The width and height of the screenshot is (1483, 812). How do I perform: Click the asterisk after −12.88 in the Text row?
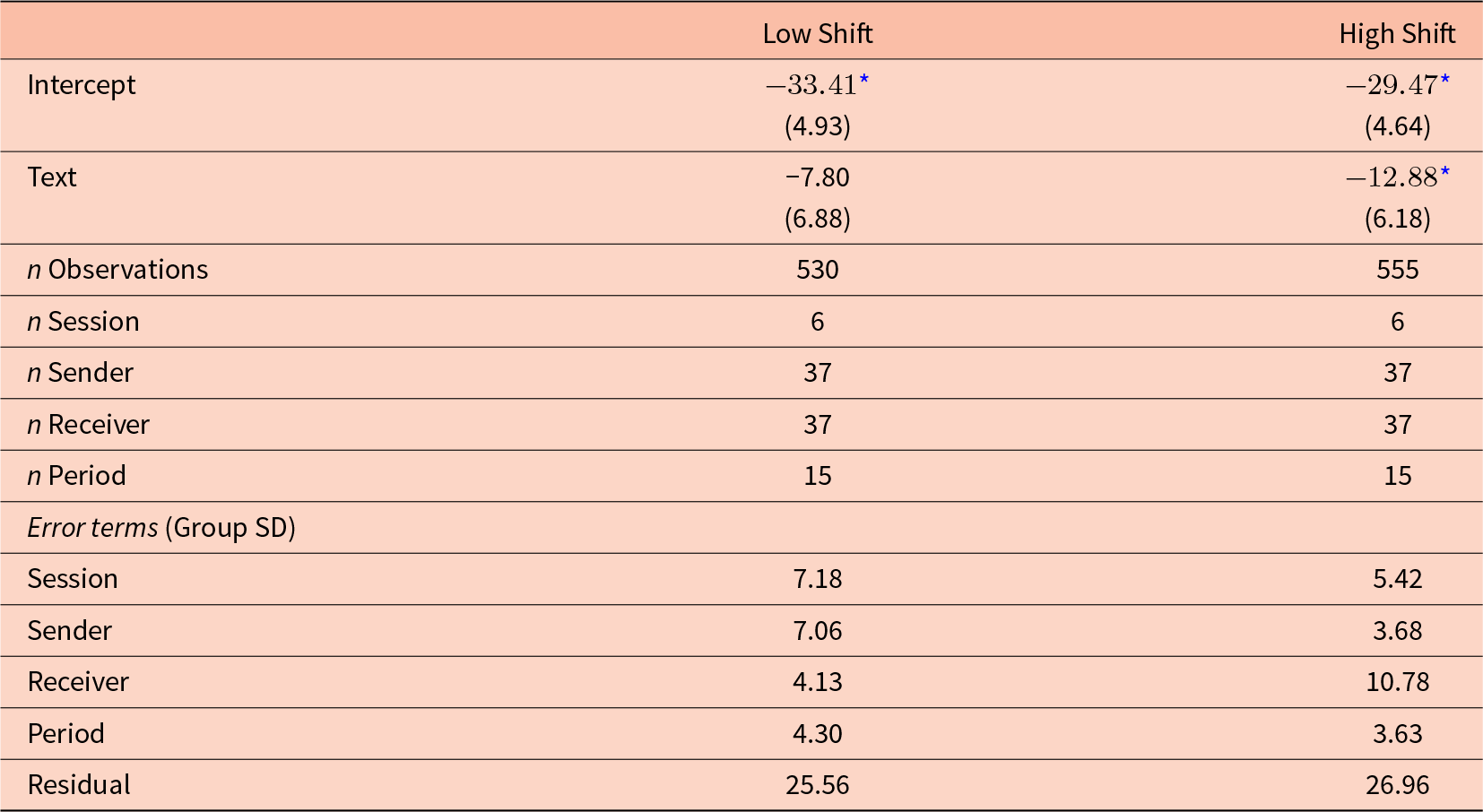(x=1445, y=173)
